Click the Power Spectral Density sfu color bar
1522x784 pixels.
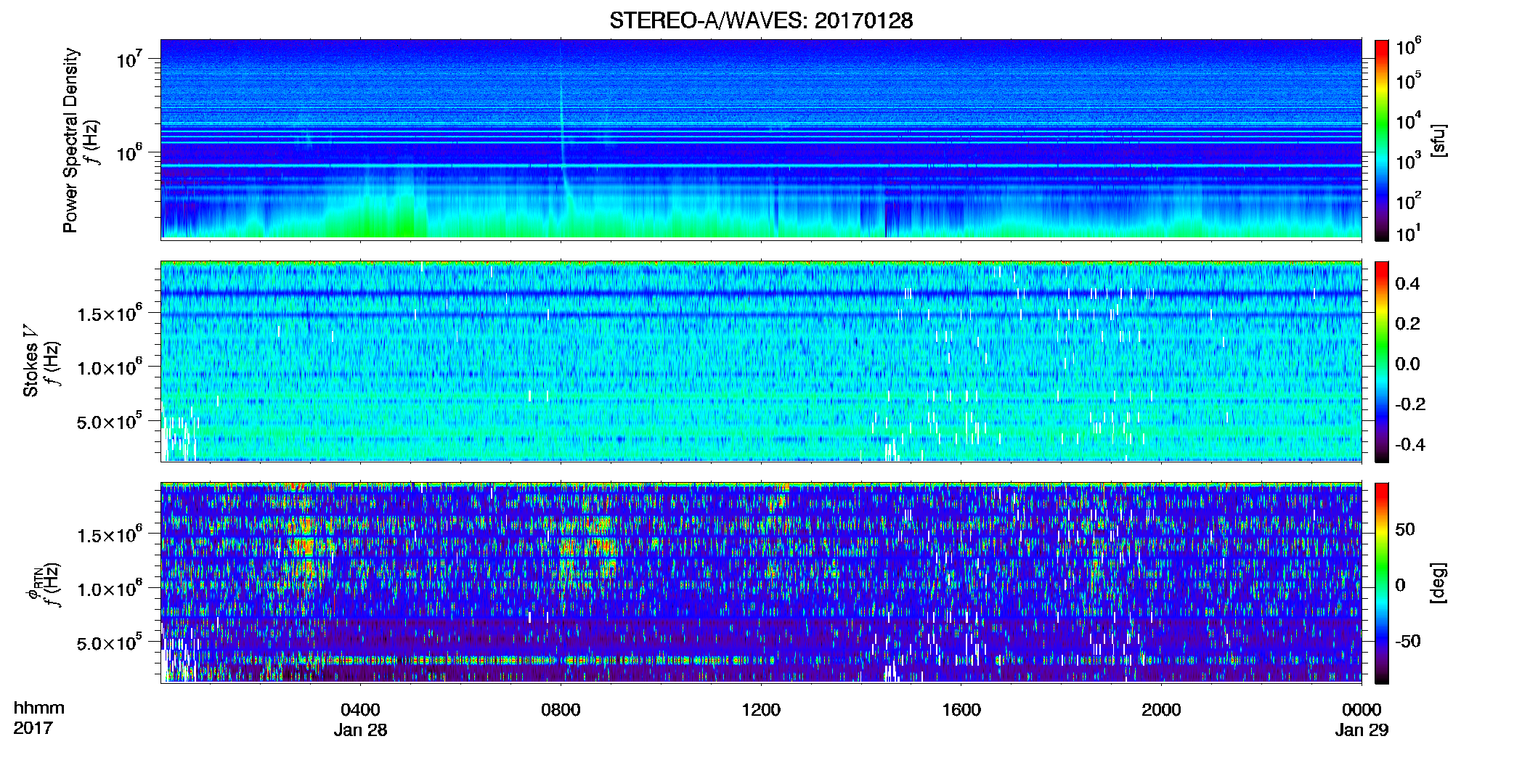click(x=1382, y=139)
